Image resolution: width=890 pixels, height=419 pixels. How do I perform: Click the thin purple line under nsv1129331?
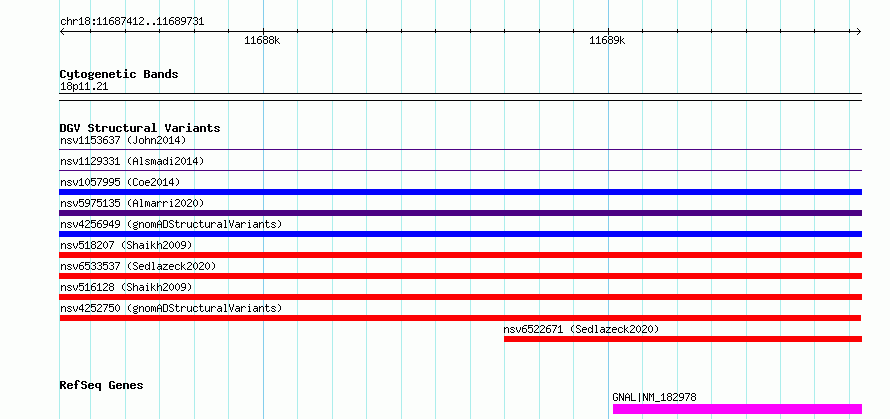(461, 170)
